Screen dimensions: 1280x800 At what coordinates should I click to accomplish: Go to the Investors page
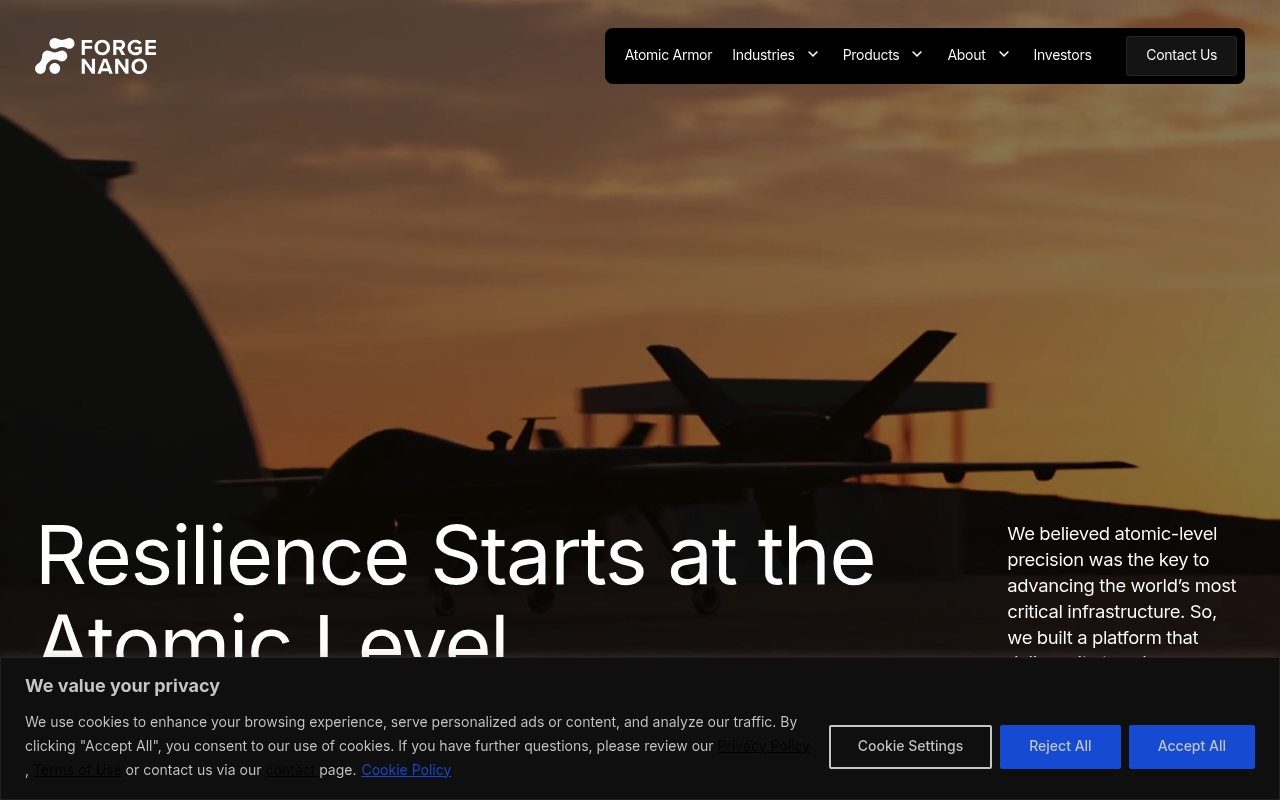click(1062, 55)
